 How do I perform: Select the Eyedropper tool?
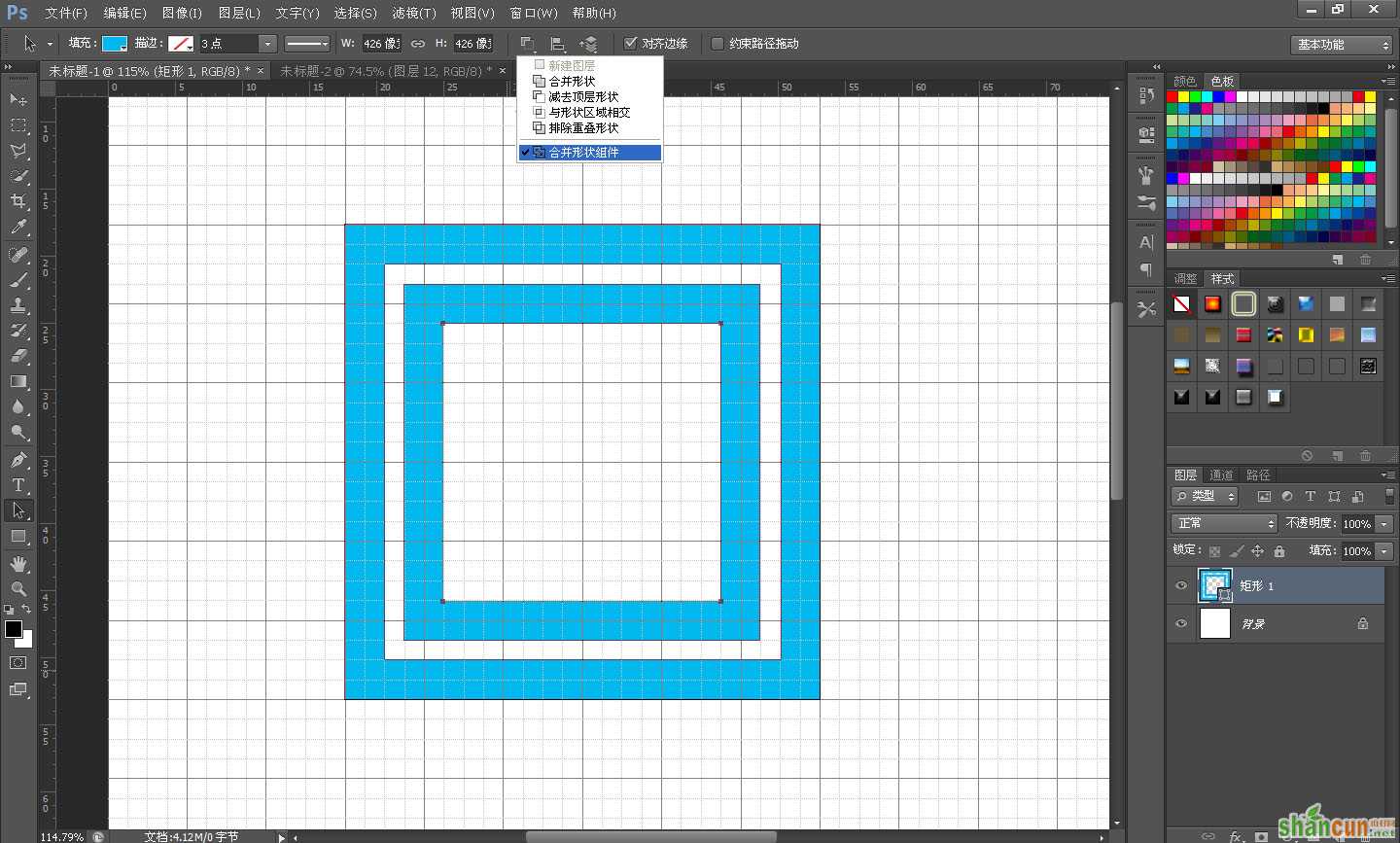click(18, 228)
